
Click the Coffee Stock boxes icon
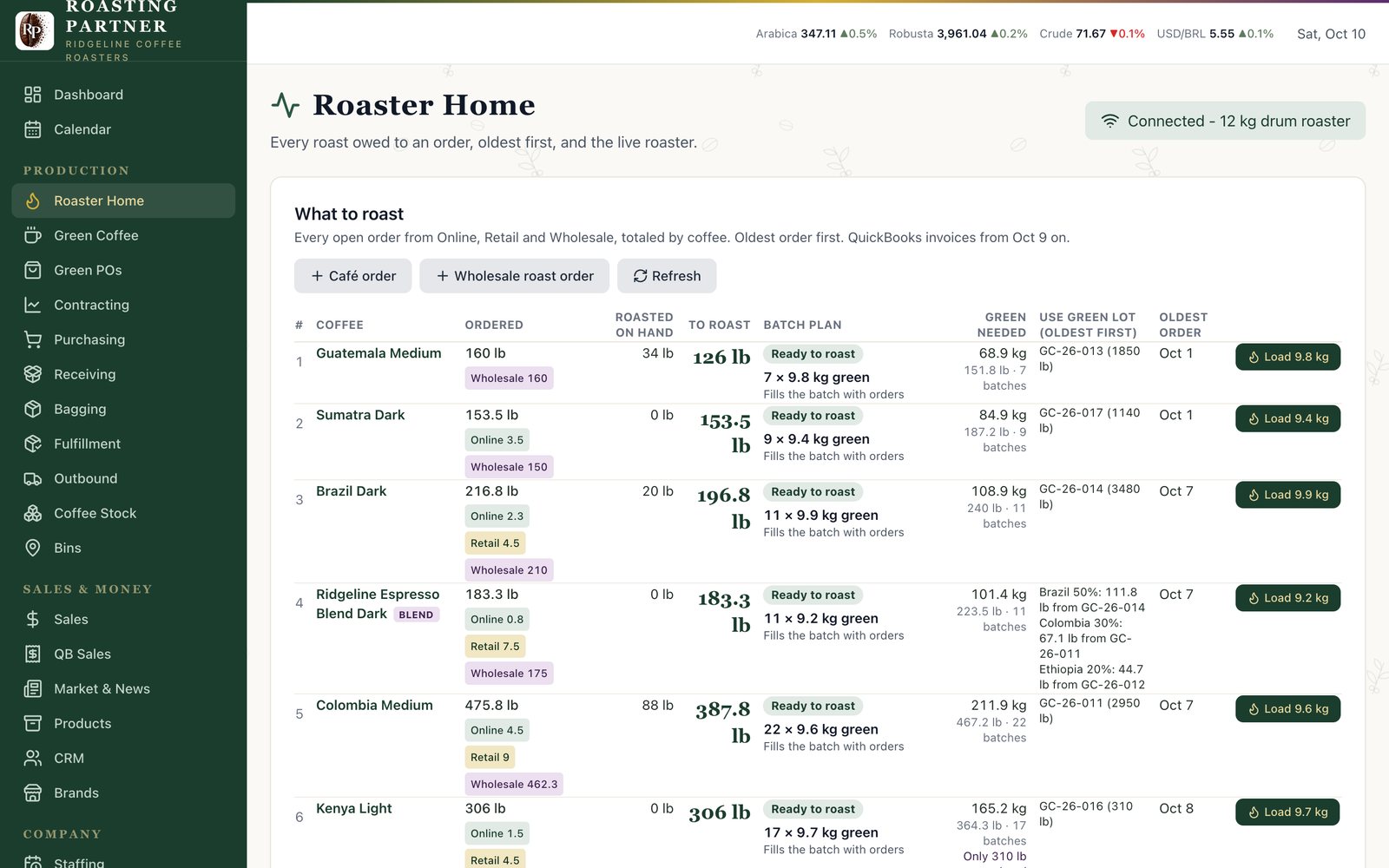tap(33, 513)
